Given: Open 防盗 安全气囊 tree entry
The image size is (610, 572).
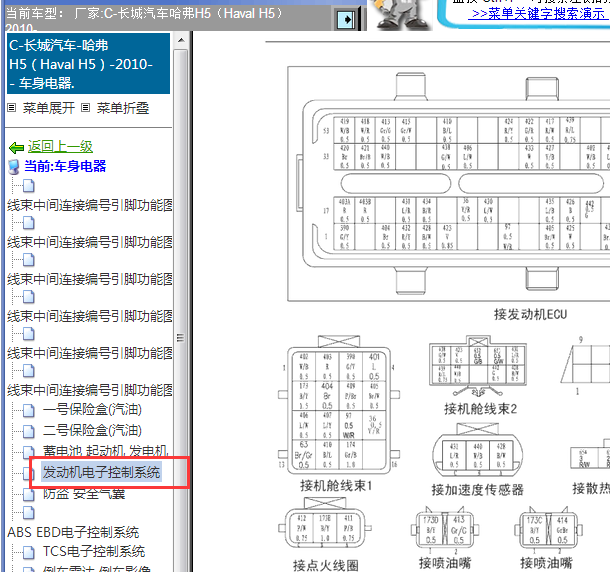Looking at the screenshot, I should pyautogui.click(x=84, y=494).
